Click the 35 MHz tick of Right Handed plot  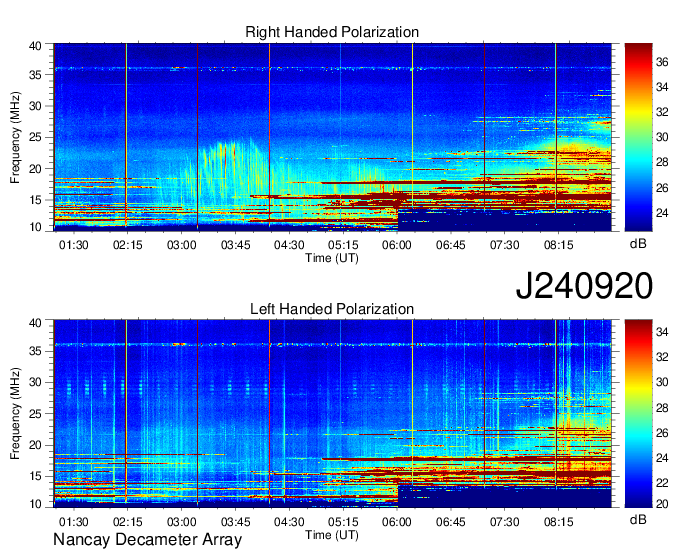(35, 75)
